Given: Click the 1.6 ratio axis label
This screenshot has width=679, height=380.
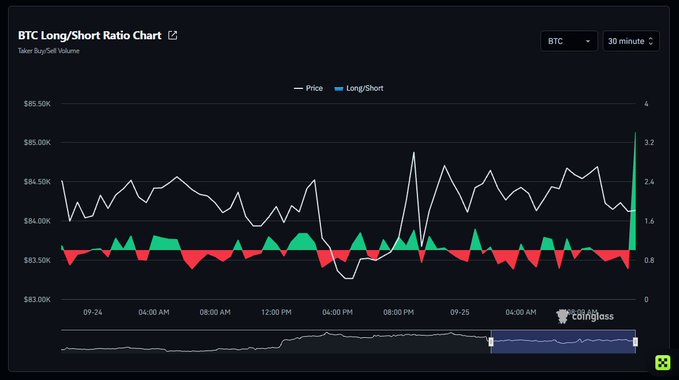Looking at the screenshot, I should (649, 221).
